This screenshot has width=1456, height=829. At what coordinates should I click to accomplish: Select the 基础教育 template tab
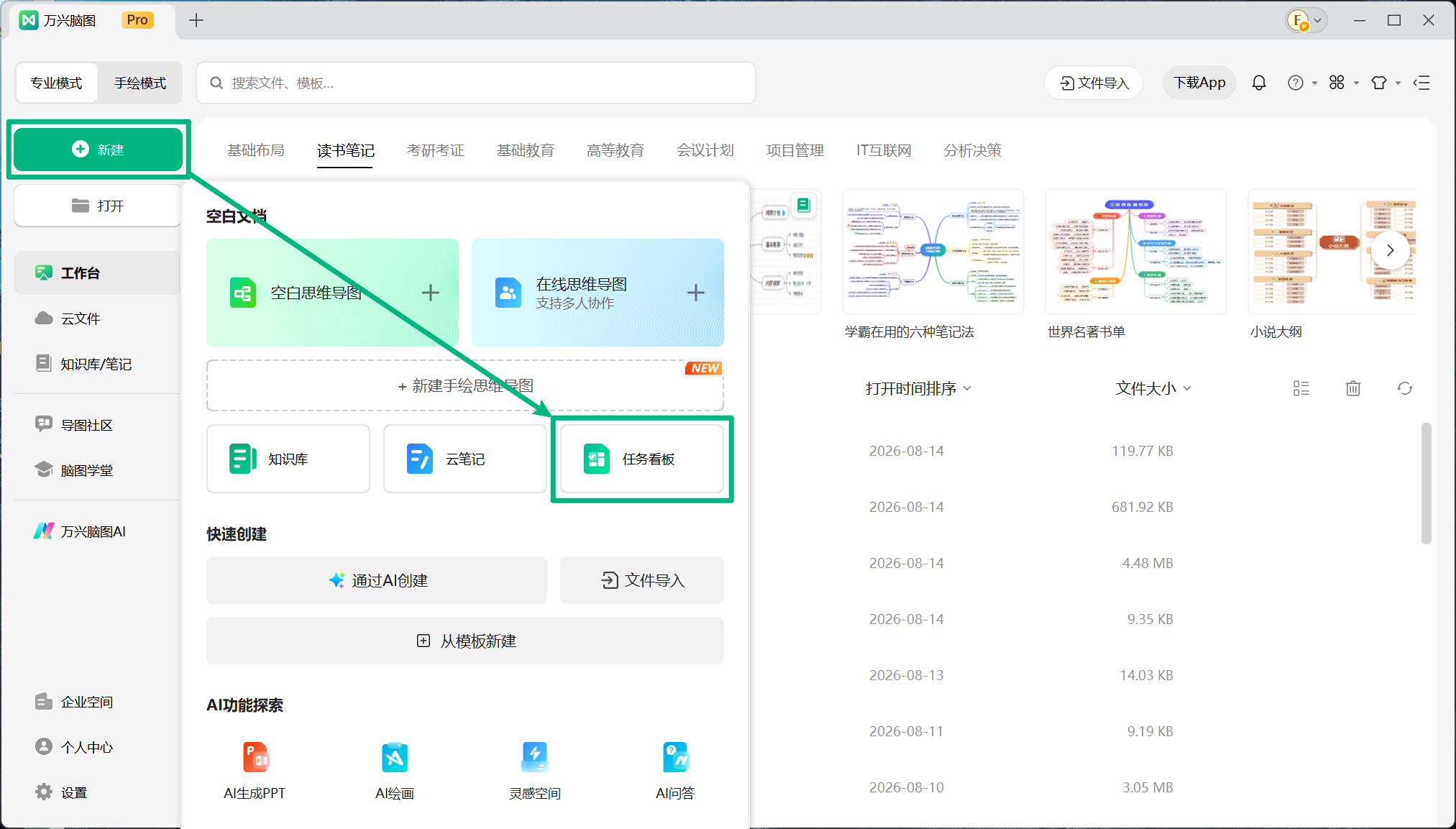[x=526, y=150]
